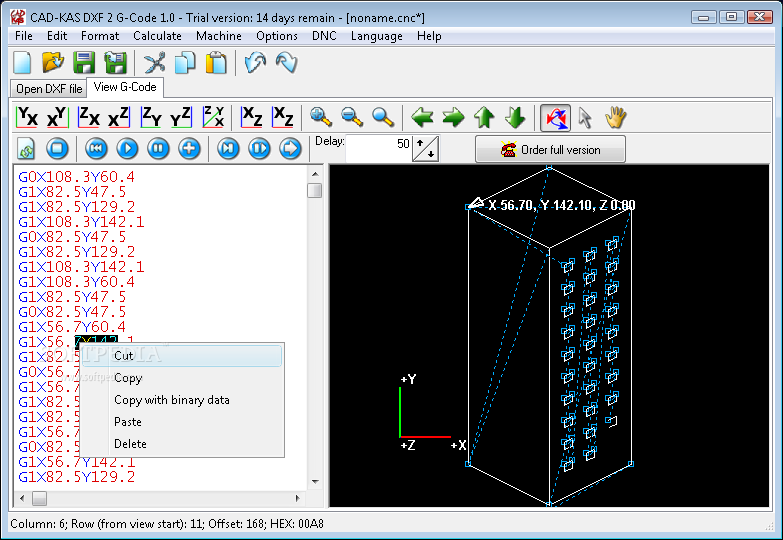Image resolution: width=783 pixels, height=540 pixels.
Task: Click the horizontal scrollbar right arrow
Action: [x=298, y=498]
